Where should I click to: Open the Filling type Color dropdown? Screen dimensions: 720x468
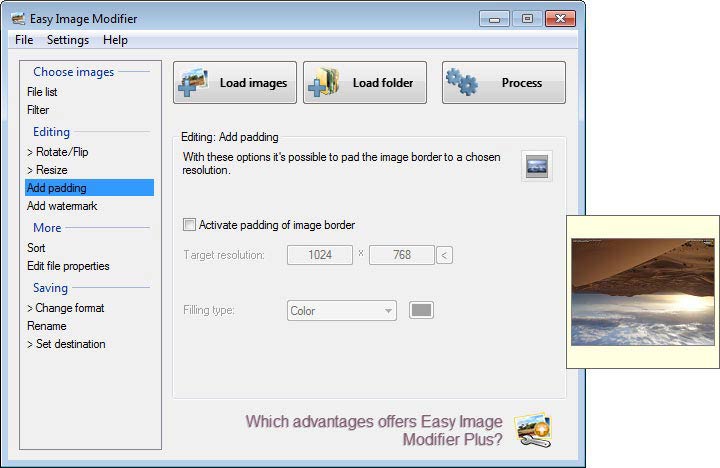pos(342,311)
